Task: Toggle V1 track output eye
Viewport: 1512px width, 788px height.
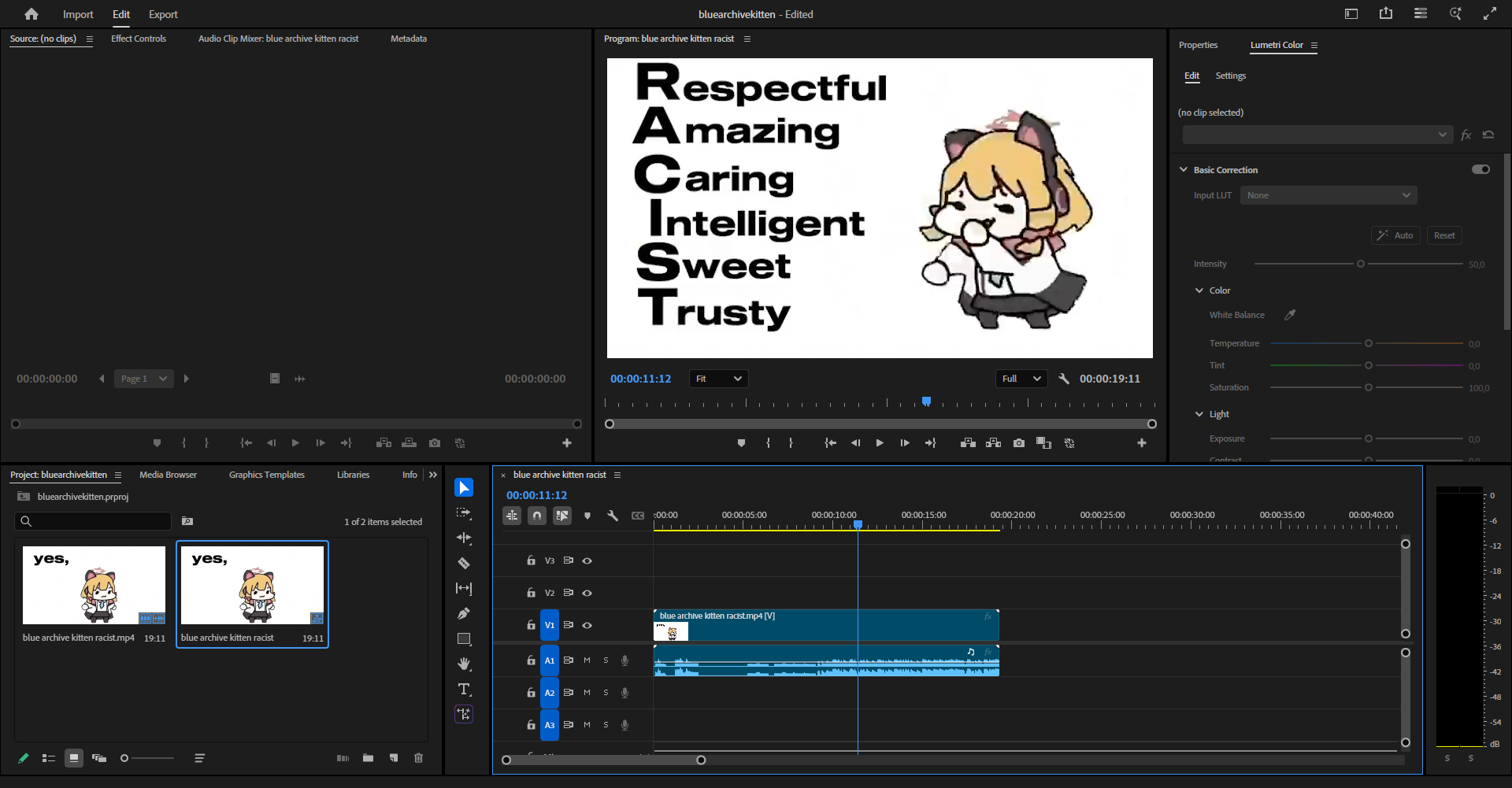Action: click(x=587, y=625)
